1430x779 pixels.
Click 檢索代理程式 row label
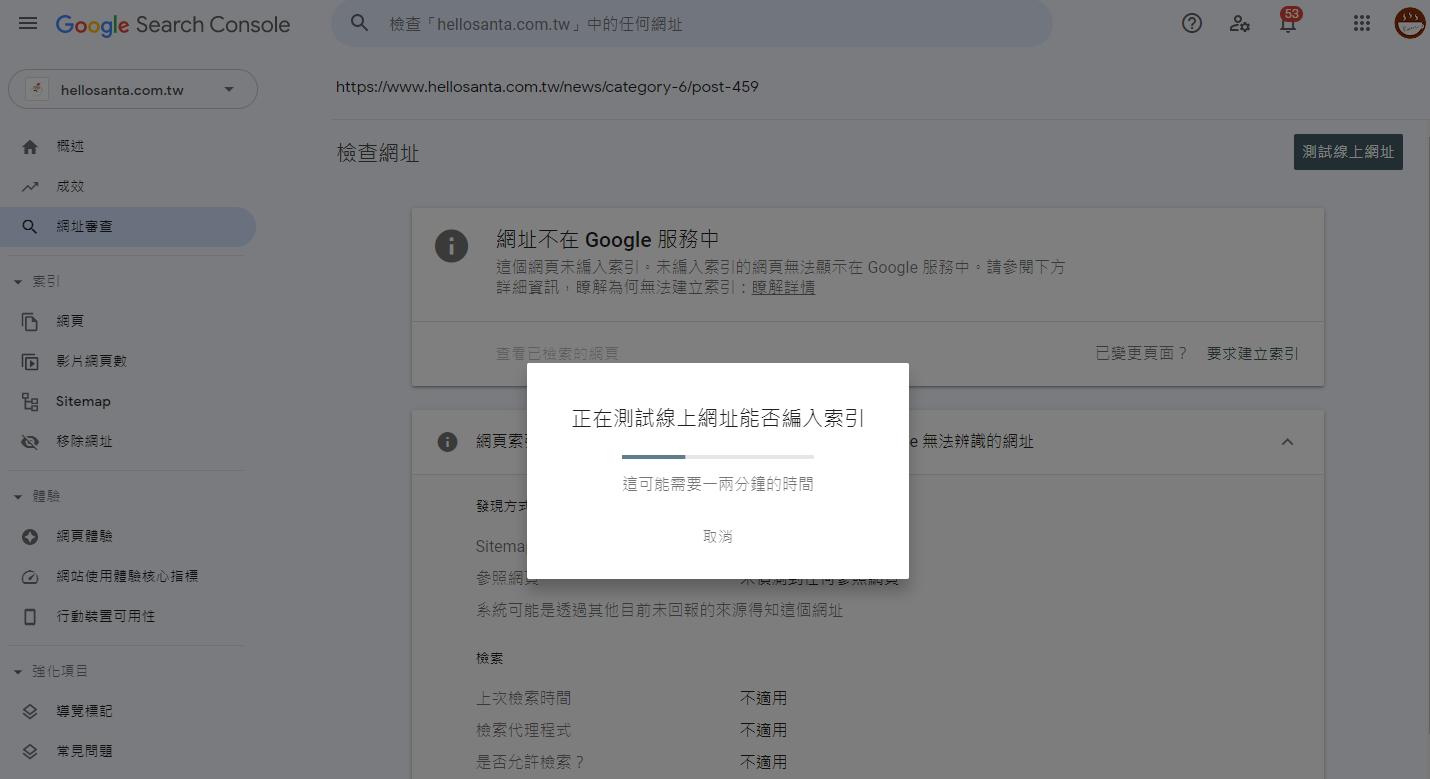point(524,730)
